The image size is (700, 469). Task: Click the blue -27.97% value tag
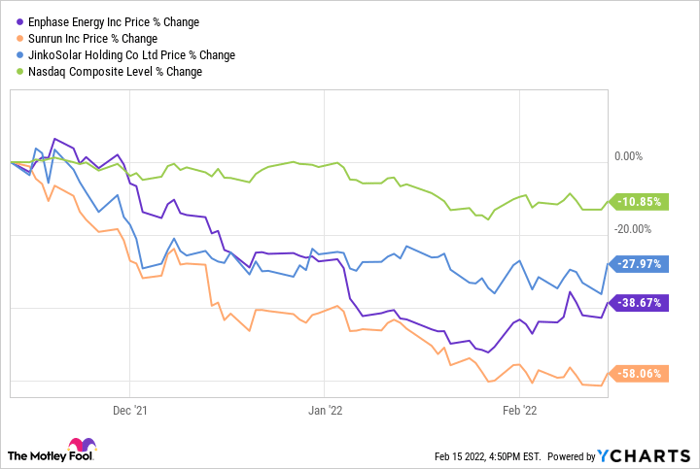point(636,262)
